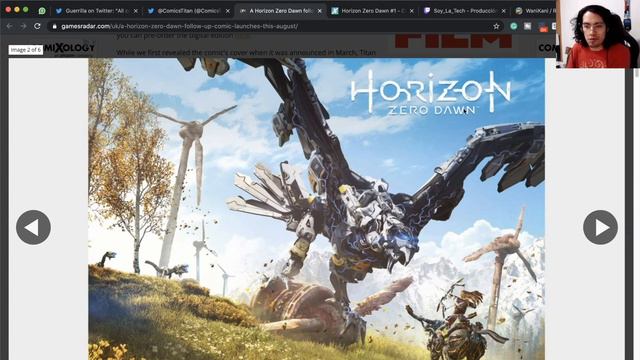
Task: Bookmark this page with the star icon
Action: (496, 26)
